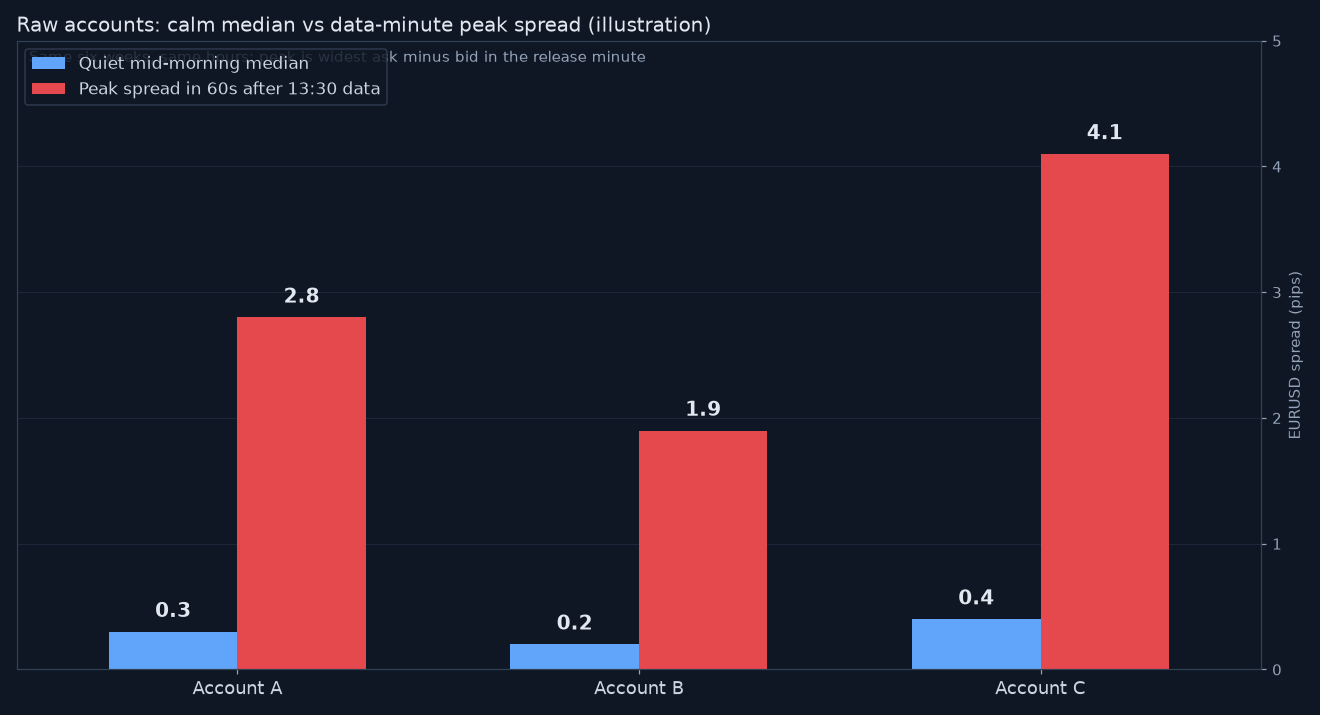
Task: Select the Quiet mid-morning median legend label
Action: click(194, 64)
